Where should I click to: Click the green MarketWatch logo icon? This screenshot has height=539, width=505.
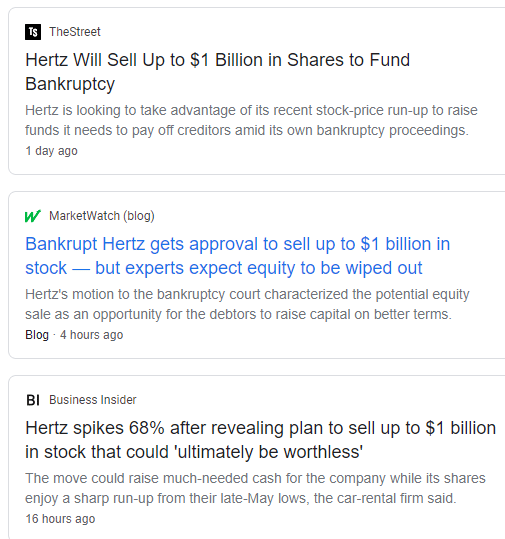[33, 216]
